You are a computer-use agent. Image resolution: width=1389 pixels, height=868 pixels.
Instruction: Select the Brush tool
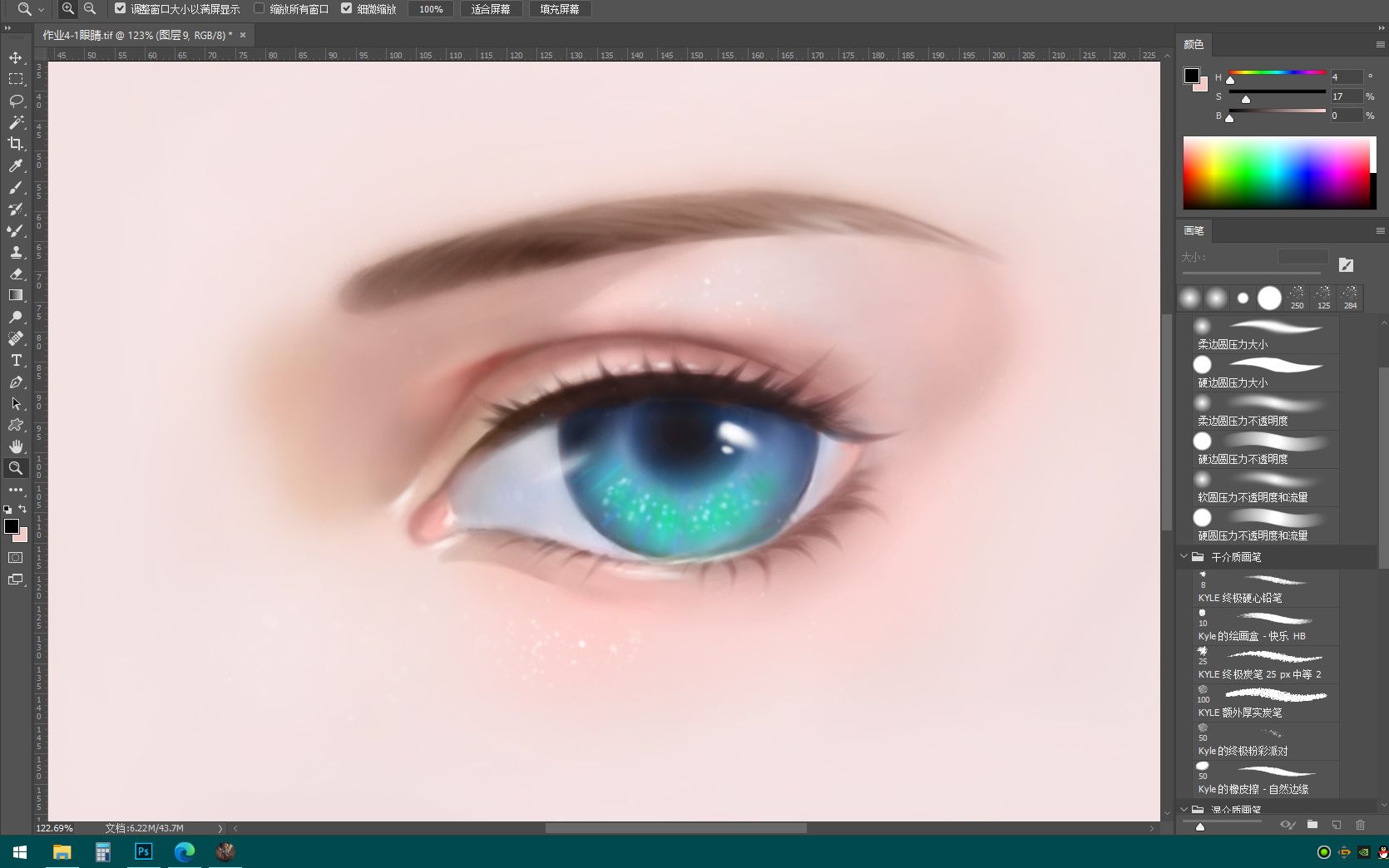pyautogui.click(x=16, y=187)
